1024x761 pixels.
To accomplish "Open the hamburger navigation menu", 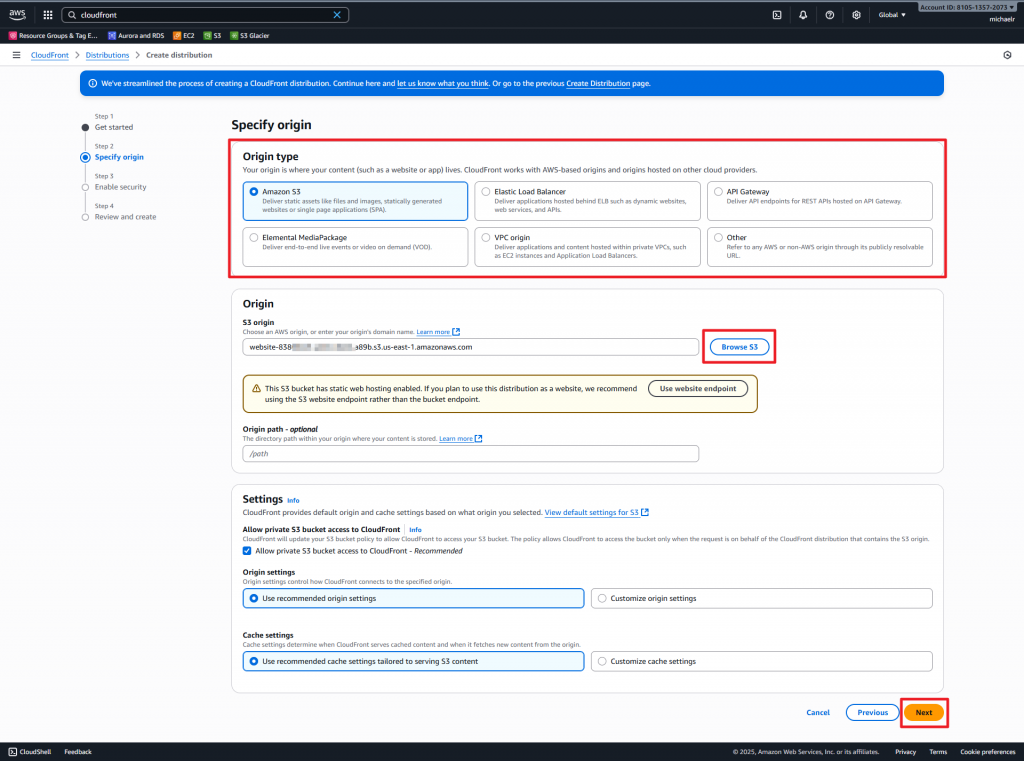I will tap(16, 55).
